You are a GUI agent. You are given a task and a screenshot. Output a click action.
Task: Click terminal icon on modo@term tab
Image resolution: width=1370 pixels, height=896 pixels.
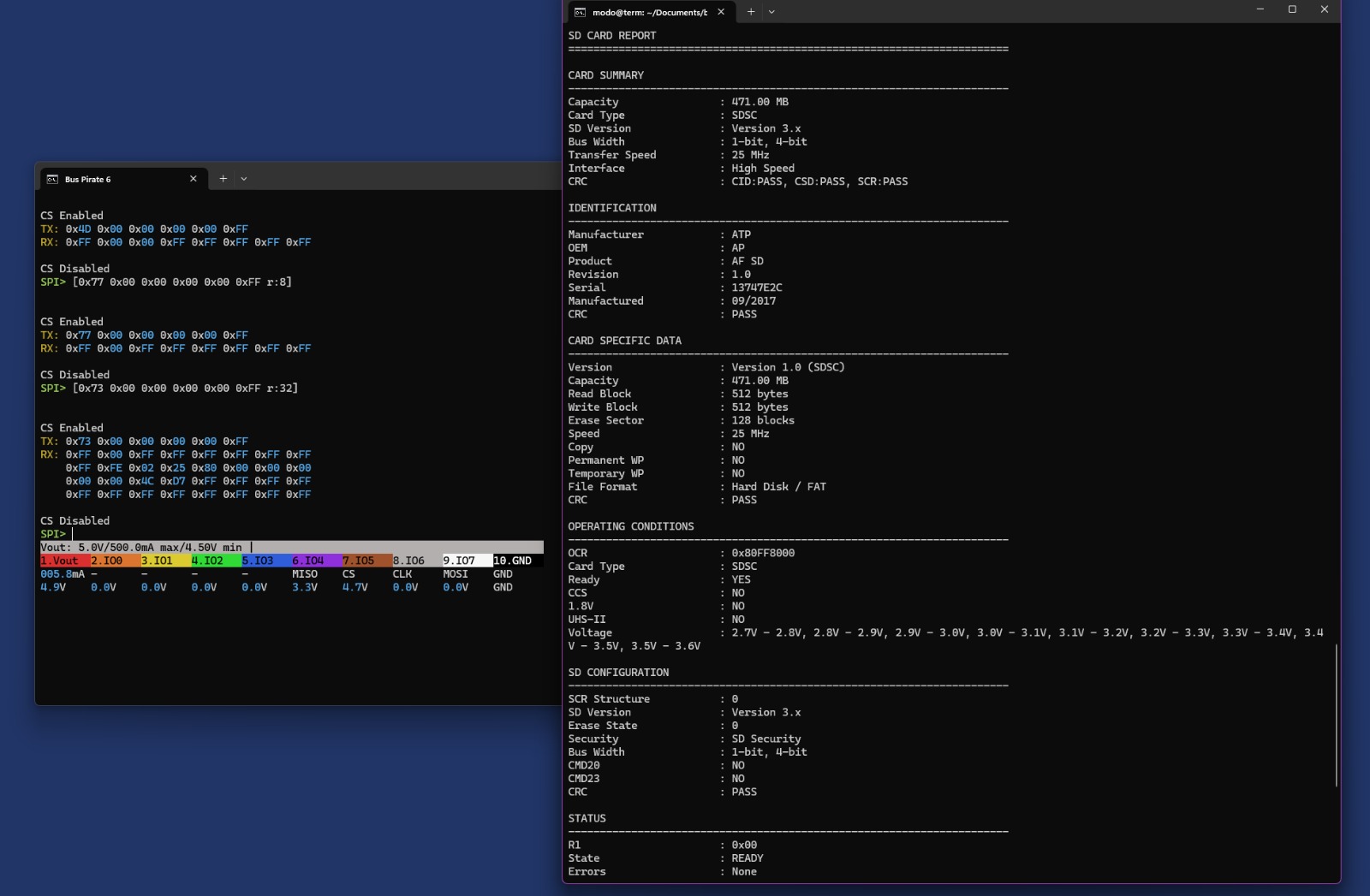(580, 12)
